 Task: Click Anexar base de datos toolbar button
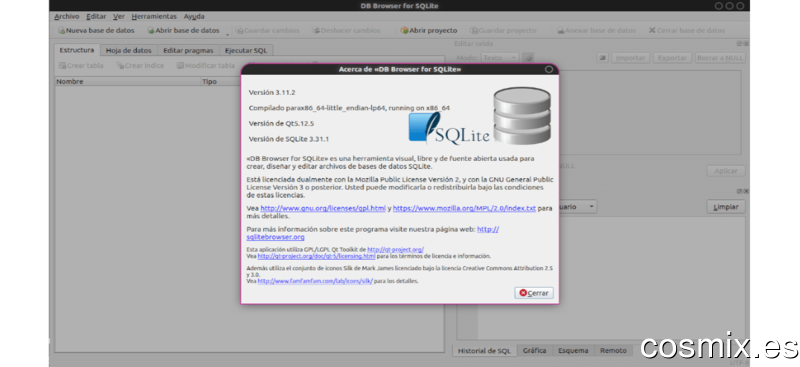pyautogui.click(x=596, y=31)
